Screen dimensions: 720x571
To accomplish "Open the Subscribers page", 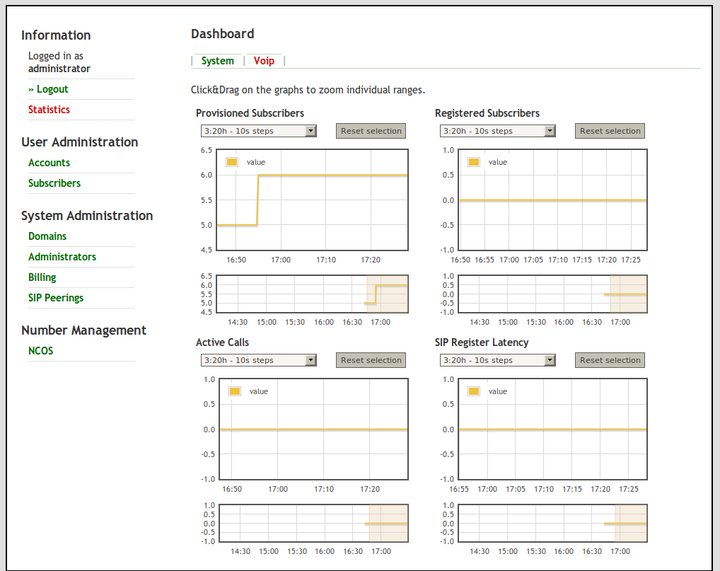I will [x=54, y=183].
